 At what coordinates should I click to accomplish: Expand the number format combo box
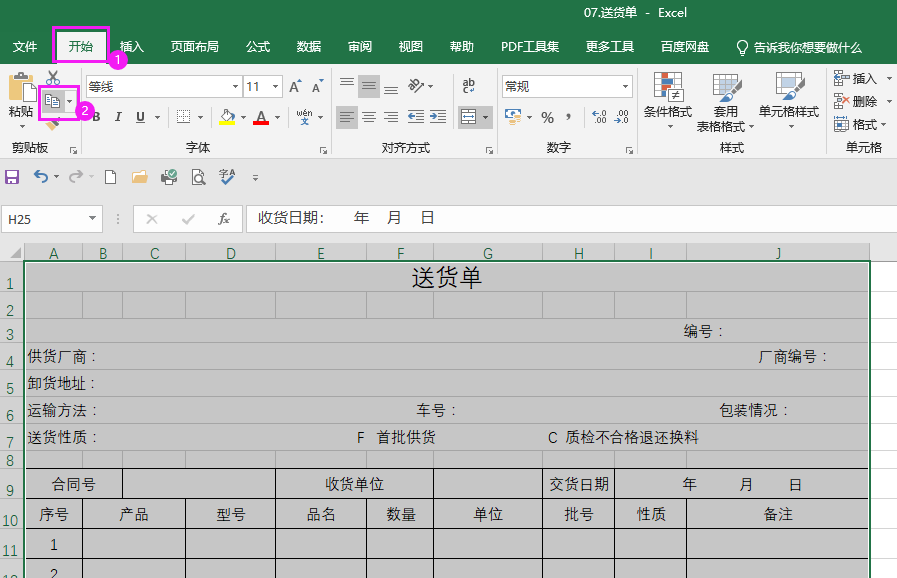[627, 86]
